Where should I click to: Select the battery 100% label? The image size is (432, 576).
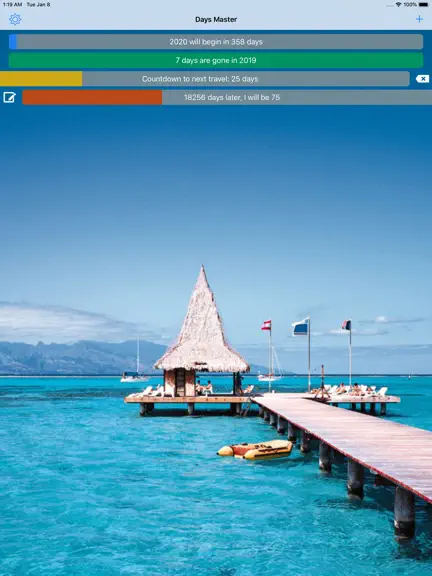click(410, 4)
